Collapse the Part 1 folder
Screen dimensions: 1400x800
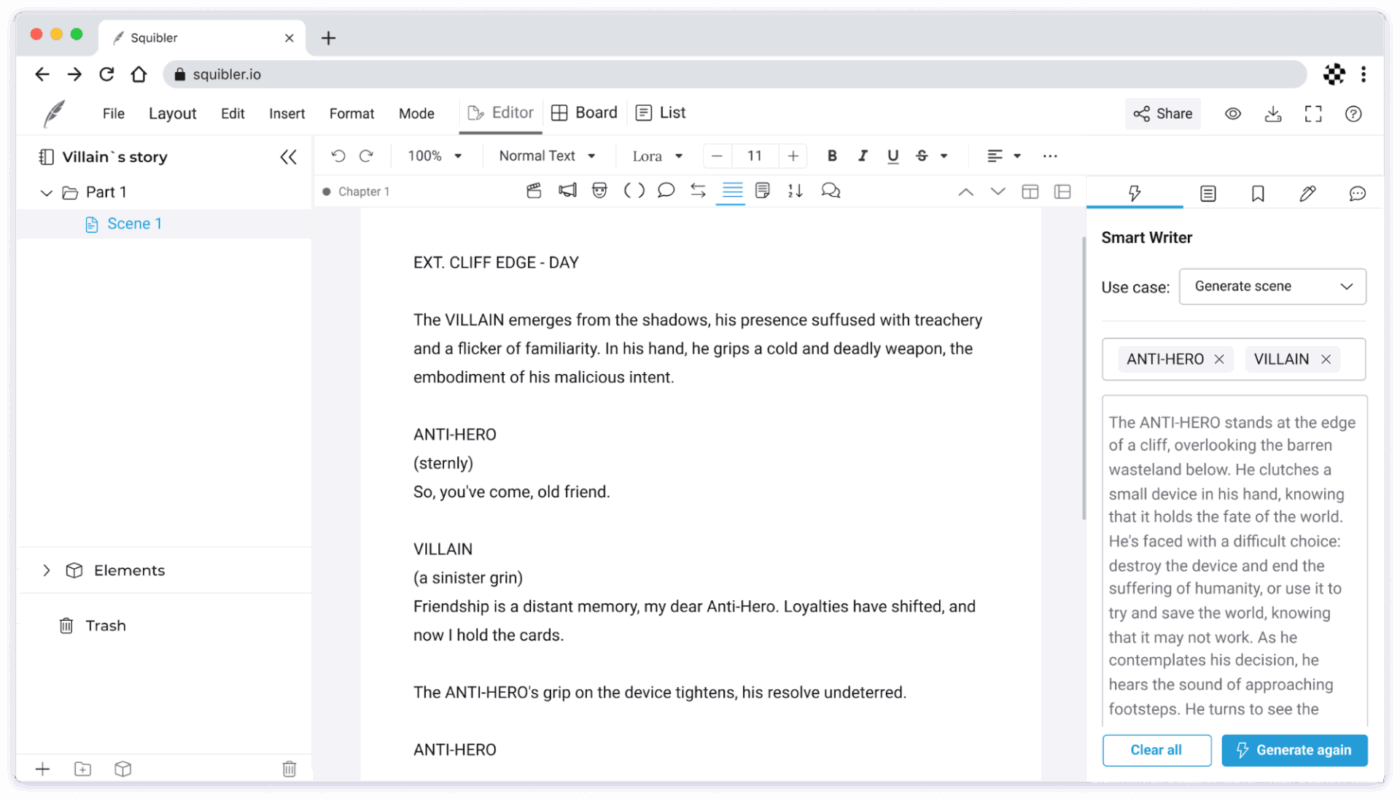[x=45, y=190]
